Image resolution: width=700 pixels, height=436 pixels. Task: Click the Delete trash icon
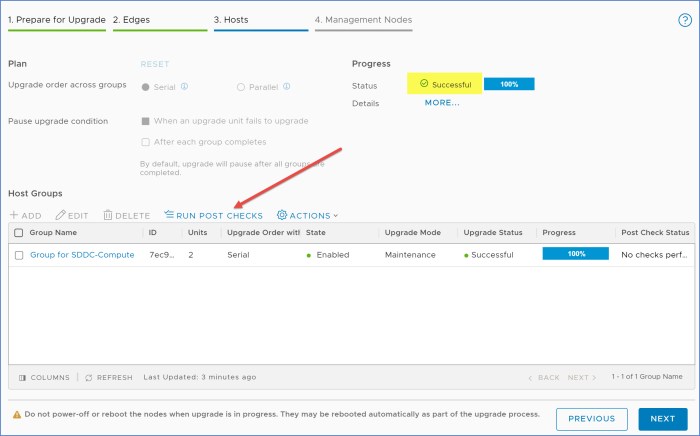(x=108, y=215)
